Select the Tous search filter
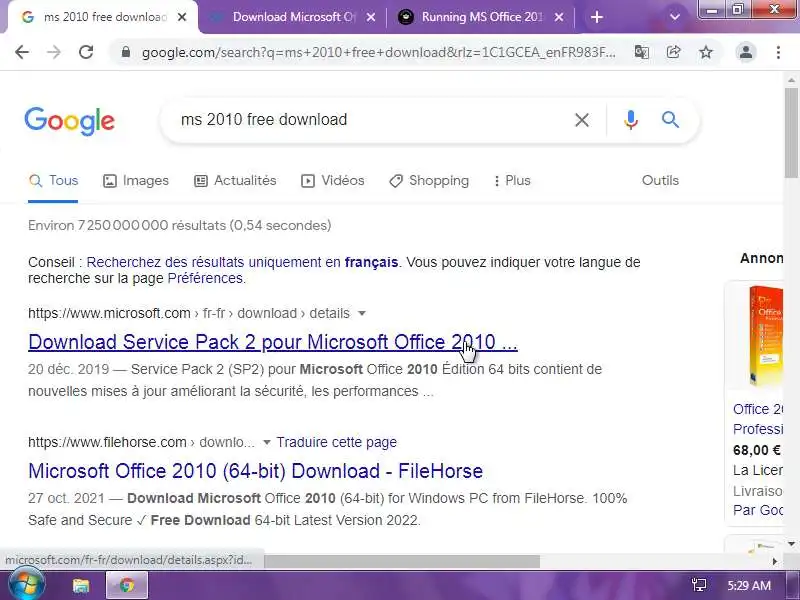Screen dimensions: 800x600 (53, 181)
